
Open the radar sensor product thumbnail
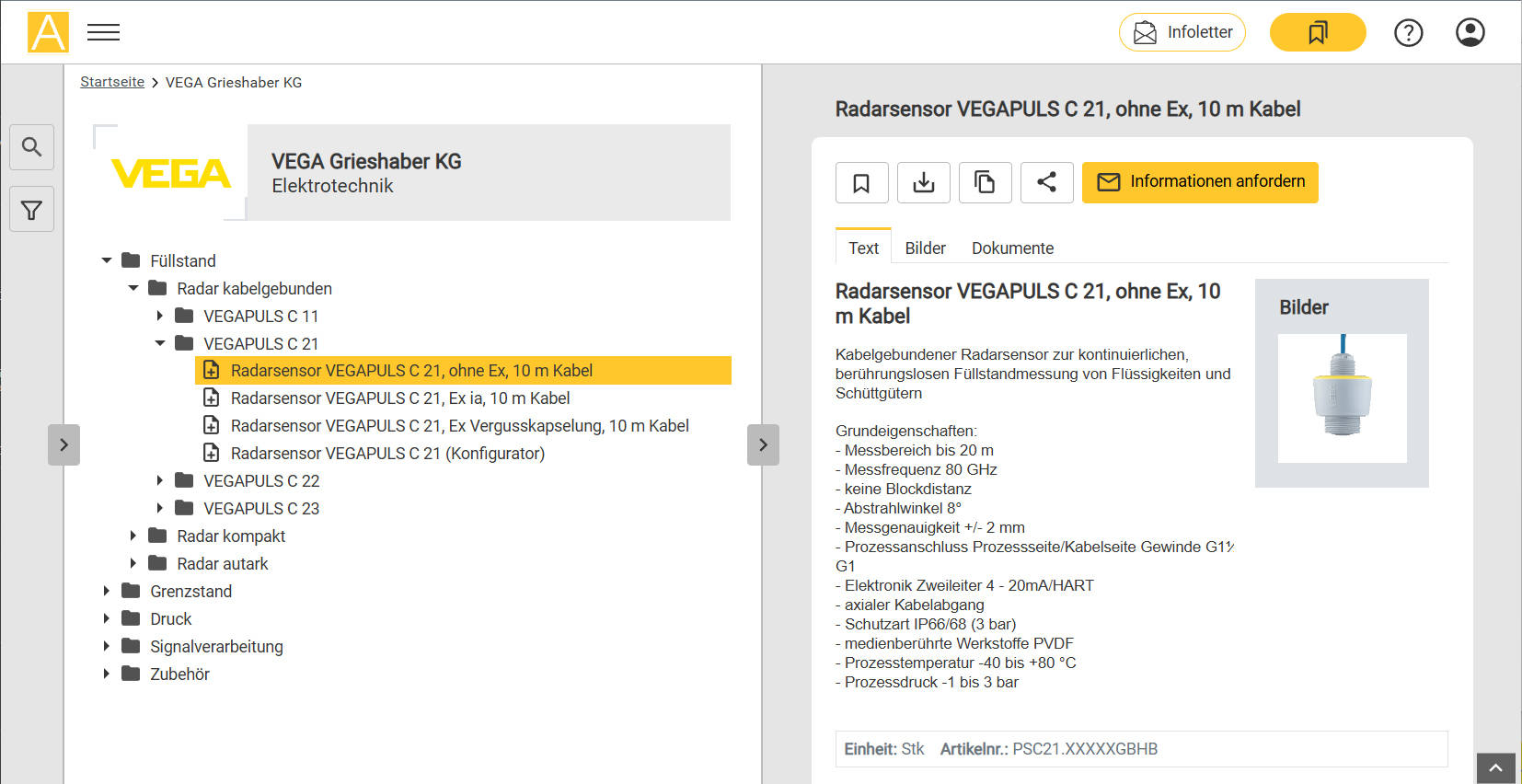[x=1342, y=398]
